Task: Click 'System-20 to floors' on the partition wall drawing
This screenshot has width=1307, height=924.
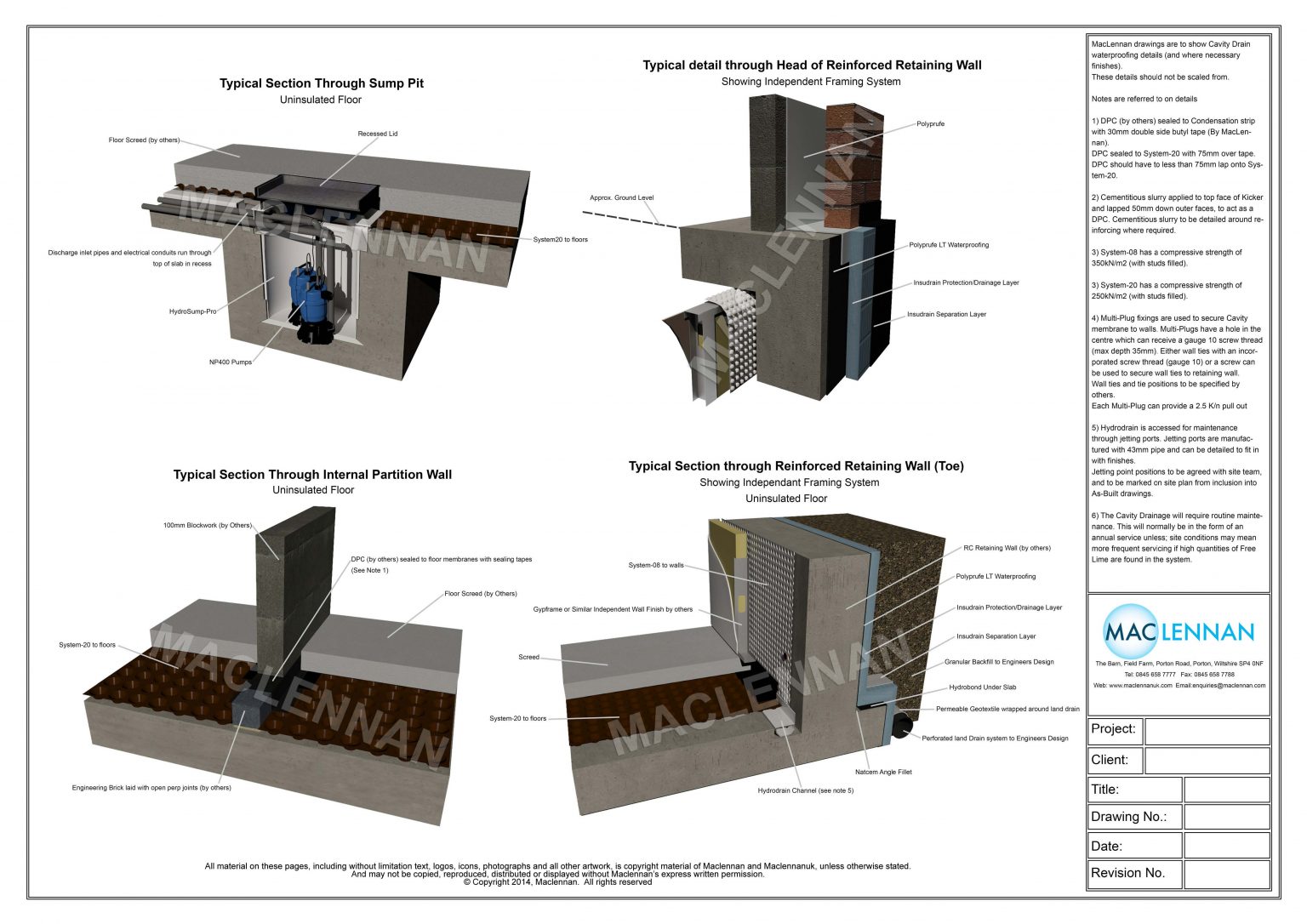Action: [x=87, y=644]
